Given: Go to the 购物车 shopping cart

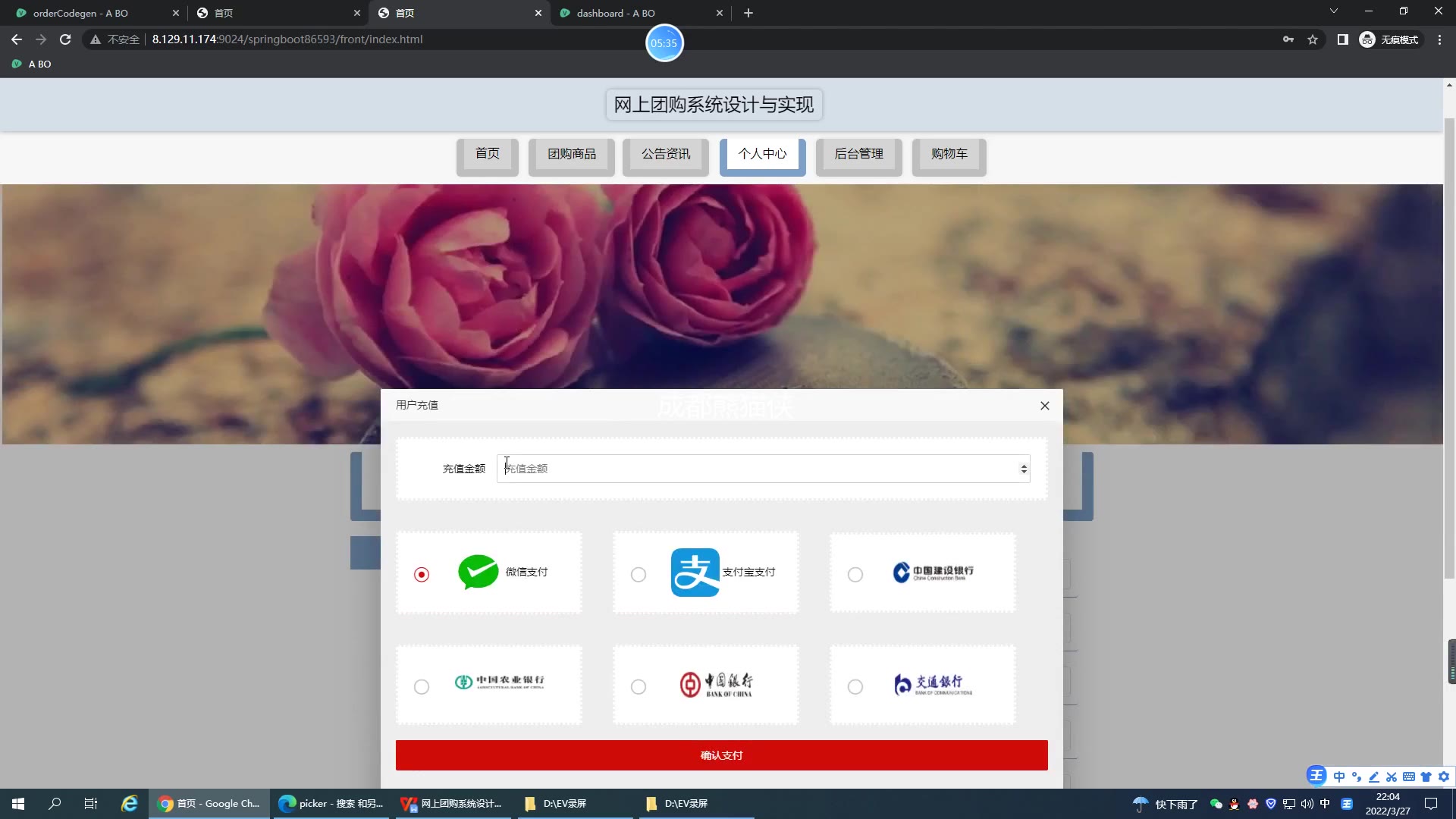Looking at the screenshot, I should (x=949, y=154).
